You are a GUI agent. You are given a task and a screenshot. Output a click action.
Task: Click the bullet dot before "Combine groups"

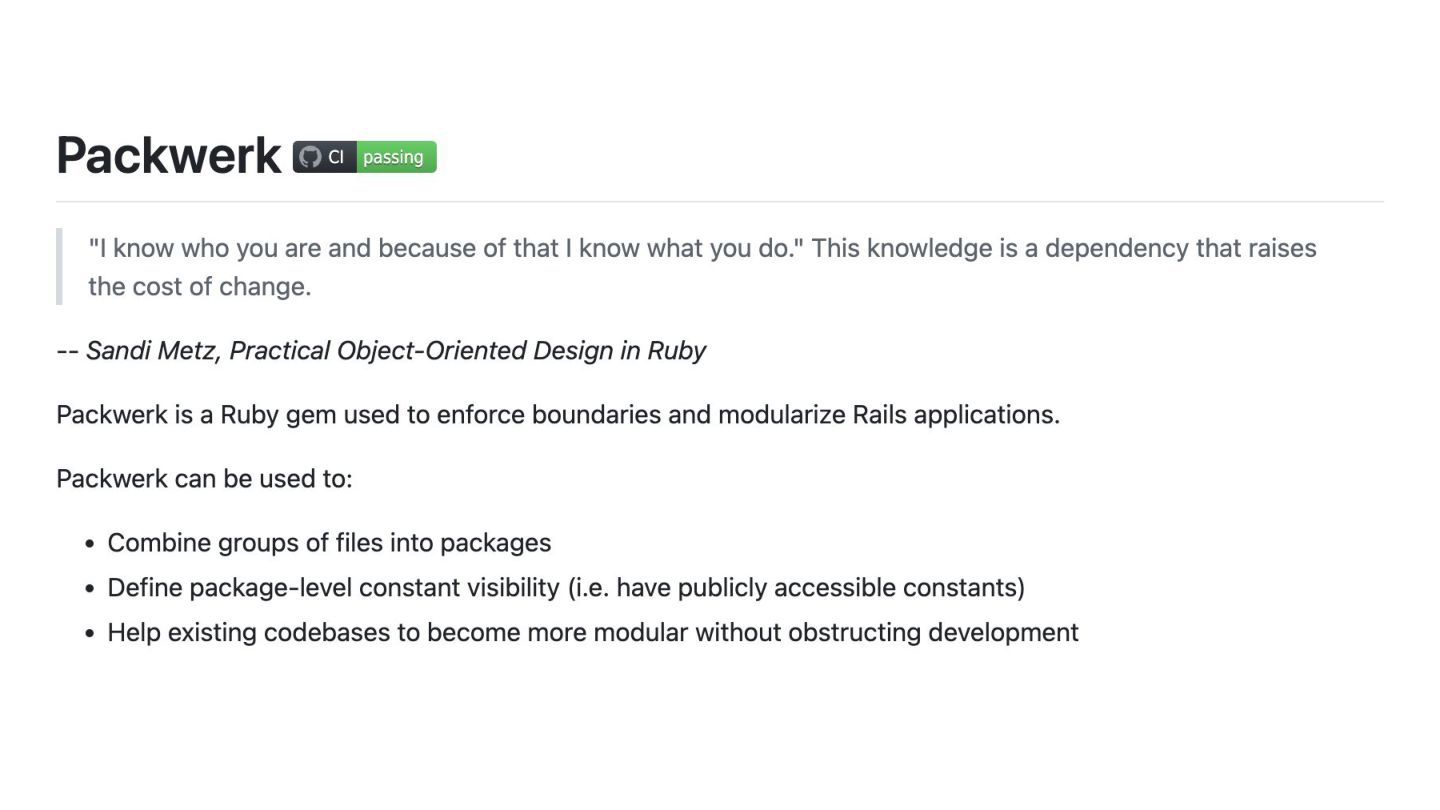(x=90, y=544)
